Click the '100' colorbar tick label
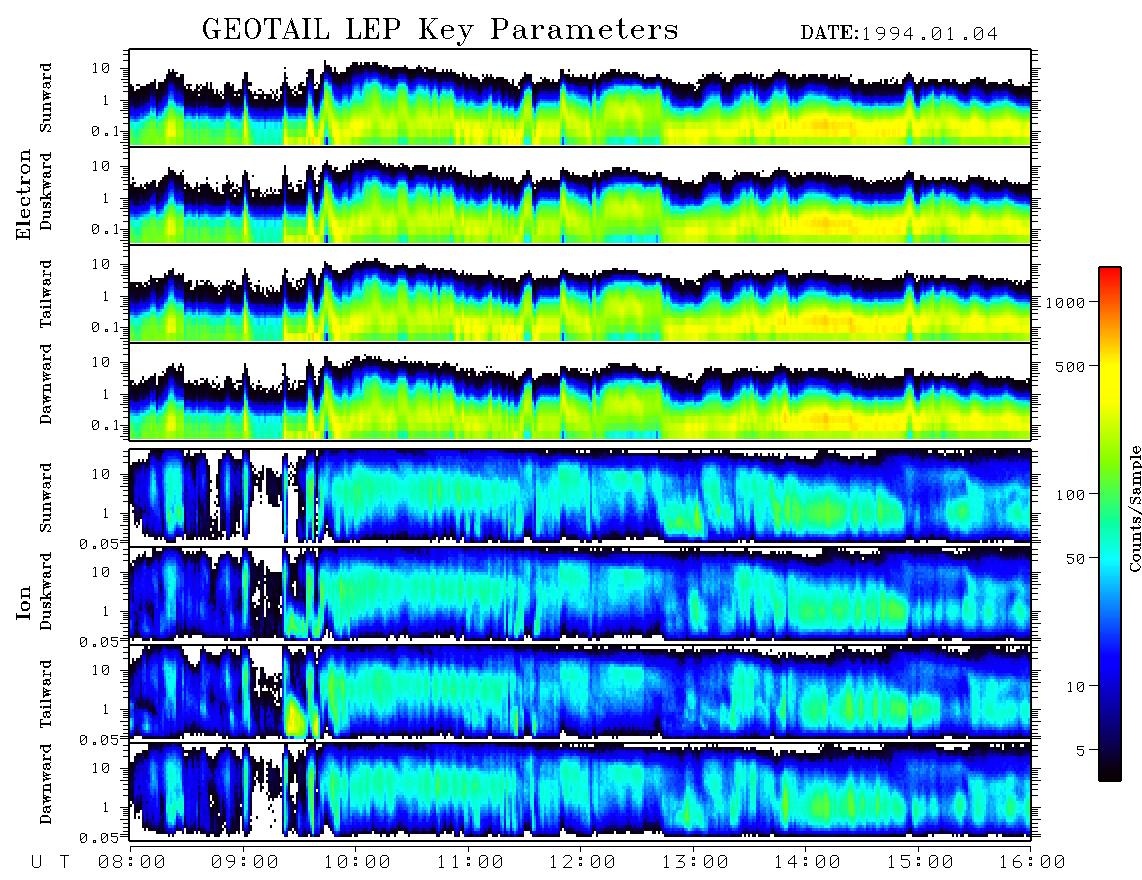1142x880 pixels. tap(1070, 495)
